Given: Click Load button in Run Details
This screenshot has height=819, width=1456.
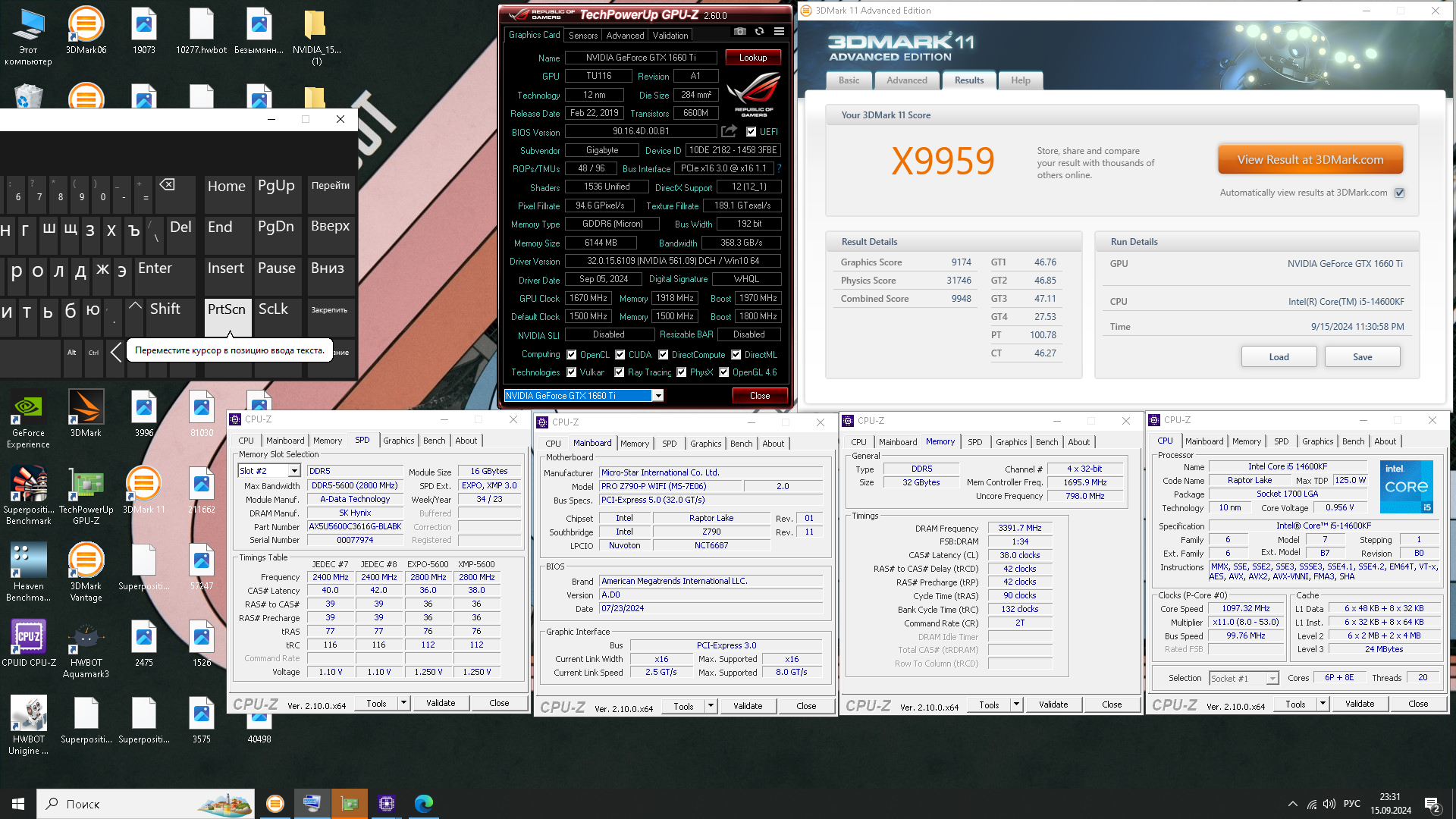Looking at the screenshot, I should [1279, 357].
